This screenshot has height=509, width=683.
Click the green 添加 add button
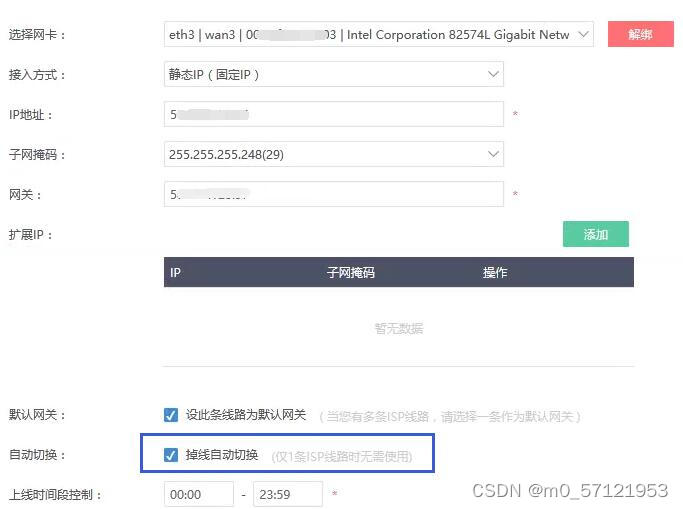595,234
